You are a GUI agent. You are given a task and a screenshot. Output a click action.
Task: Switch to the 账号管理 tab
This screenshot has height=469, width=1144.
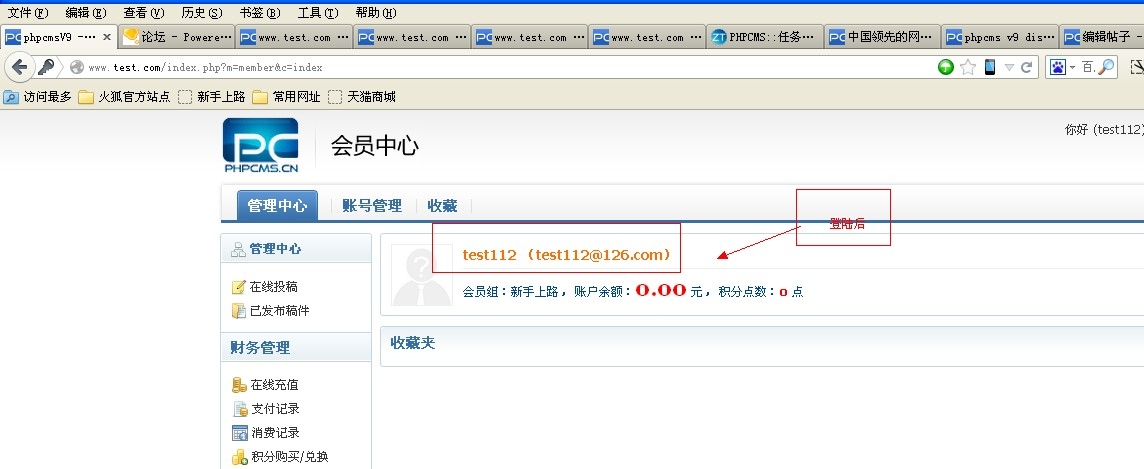[x=372, y=206]
